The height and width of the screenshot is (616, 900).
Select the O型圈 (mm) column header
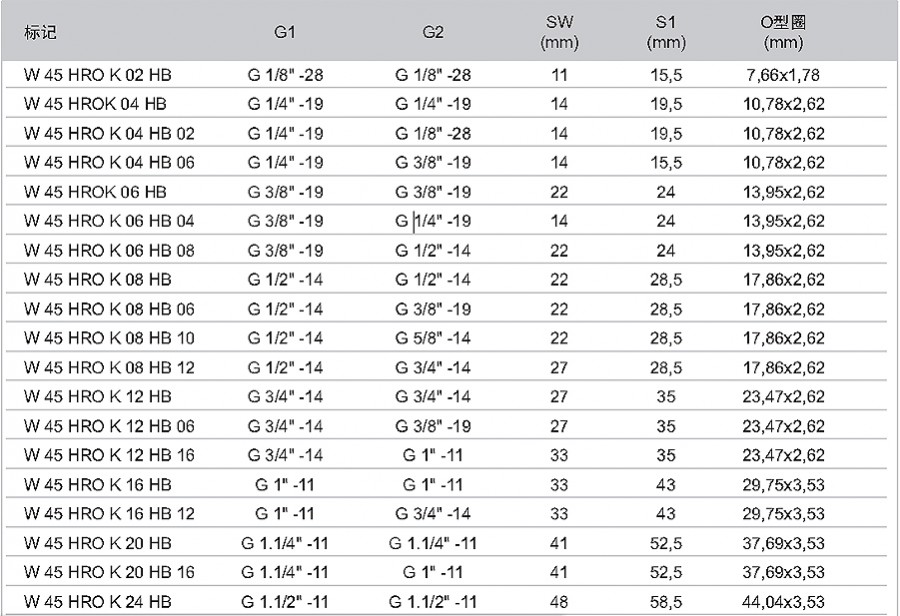pos(783,32)
